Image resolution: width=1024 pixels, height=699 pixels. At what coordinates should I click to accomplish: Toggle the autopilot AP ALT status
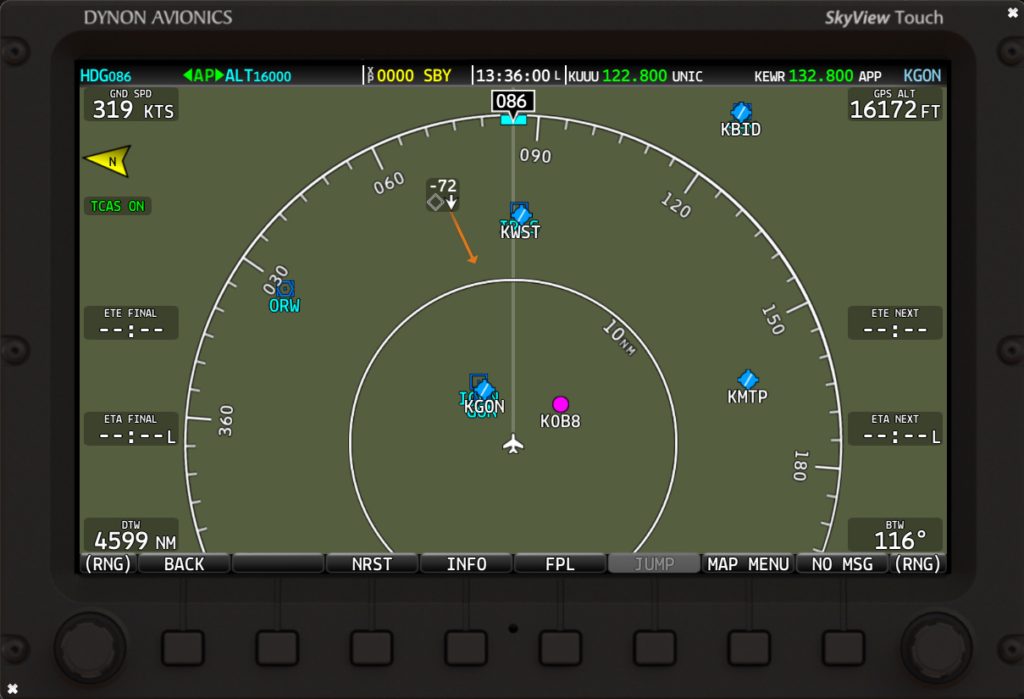pos(236,76)
